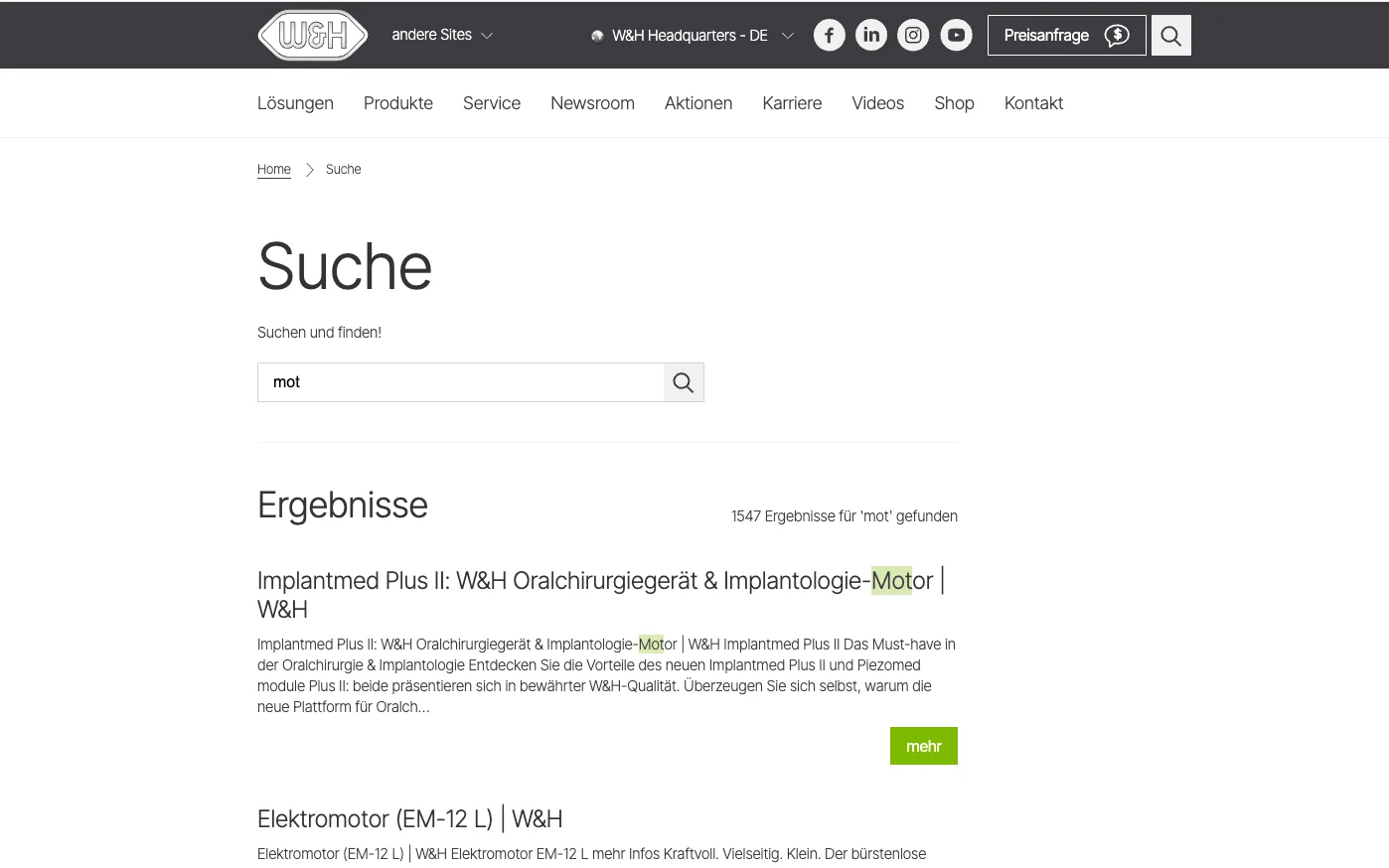Click the green 'mehr' button
This screenshot has height=868, width=1389.
pos(924,746)
